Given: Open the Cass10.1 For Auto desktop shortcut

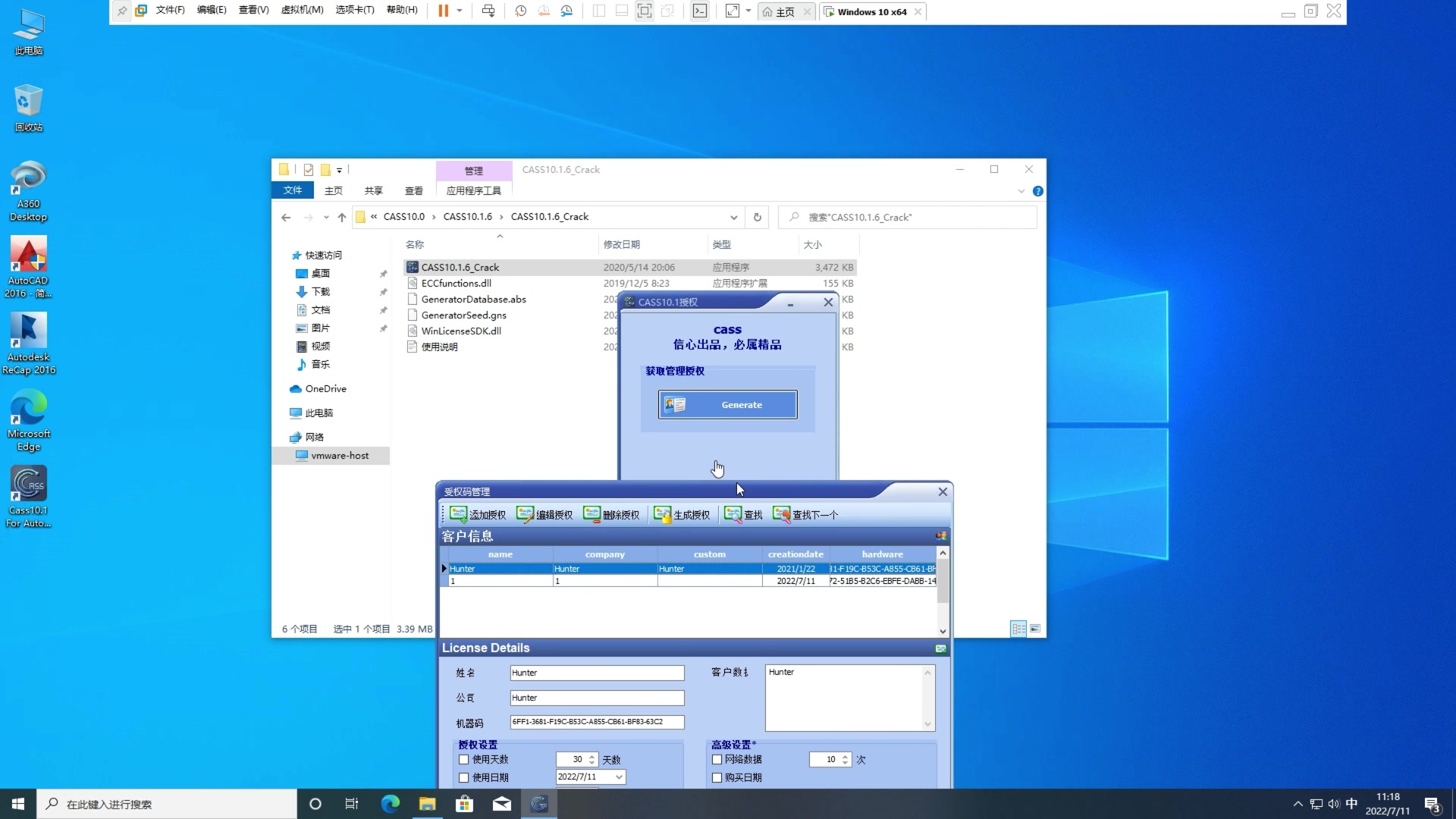Looking at the screenshot, I should pyautogui.click(x=29, y=497).
